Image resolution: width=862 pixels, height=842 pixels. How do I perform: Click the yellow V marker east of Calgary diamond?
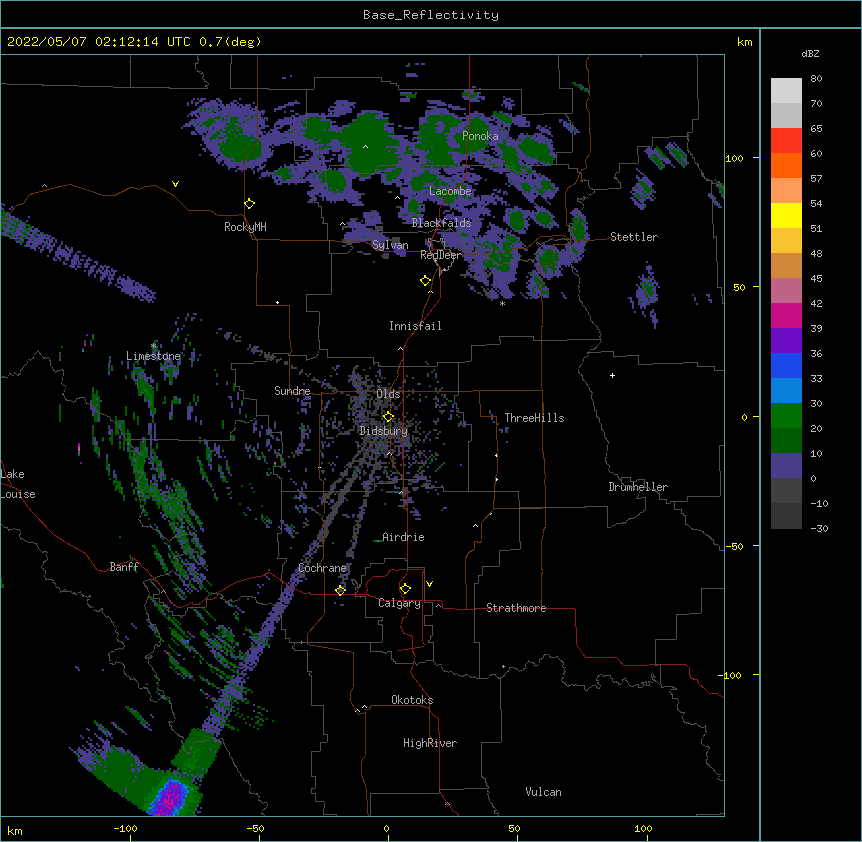429,584
